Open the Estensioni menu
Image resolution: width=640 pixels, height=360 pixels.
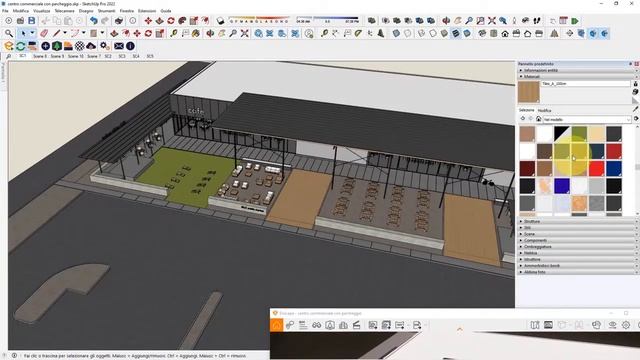pyautogui.click(x=147, y=11)
